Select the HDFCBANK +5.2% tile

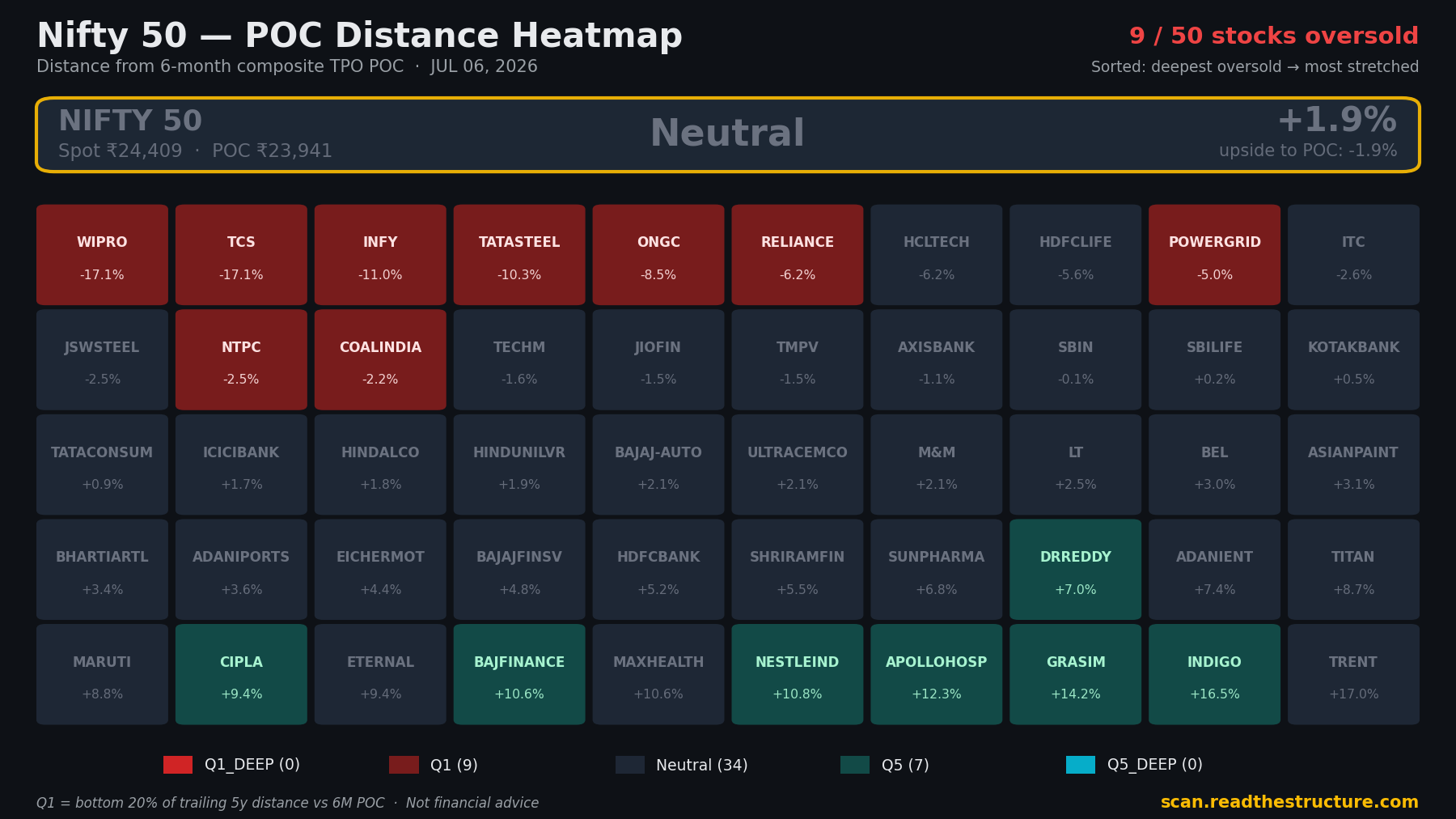[658, 570]
